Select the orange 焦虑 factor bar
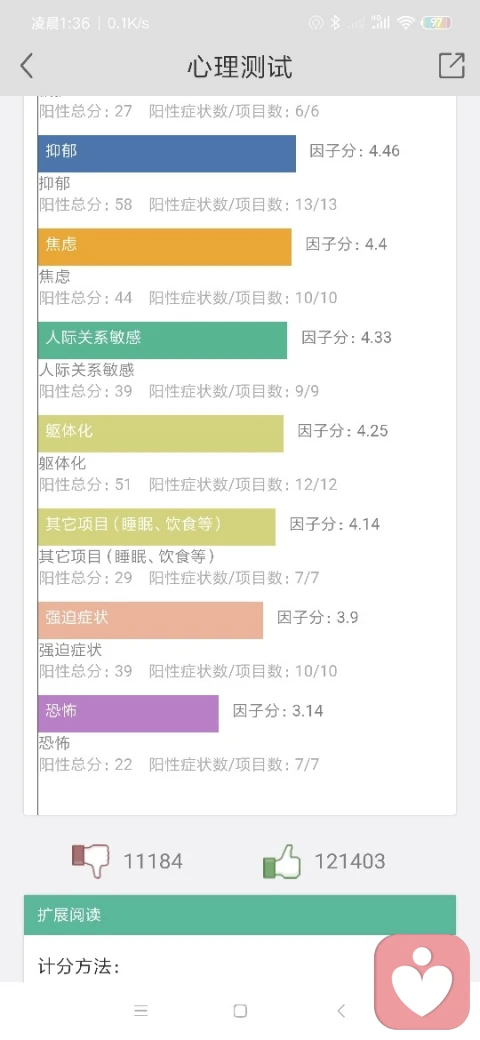Image resolution: width=480 pixels, height=1040 pixels. pyautogui.click(x=165, y=247)
